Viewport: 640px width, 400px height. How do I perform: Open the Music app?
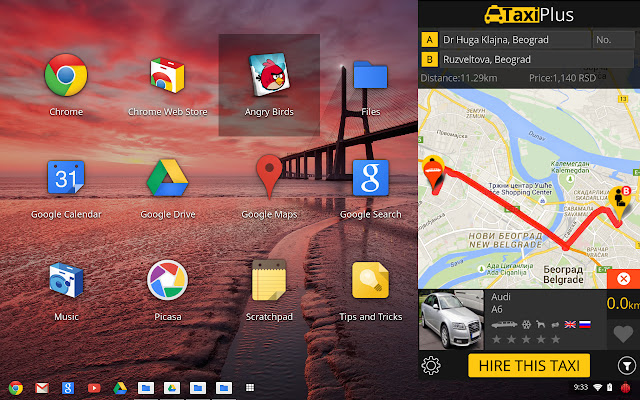pos(66,280)
